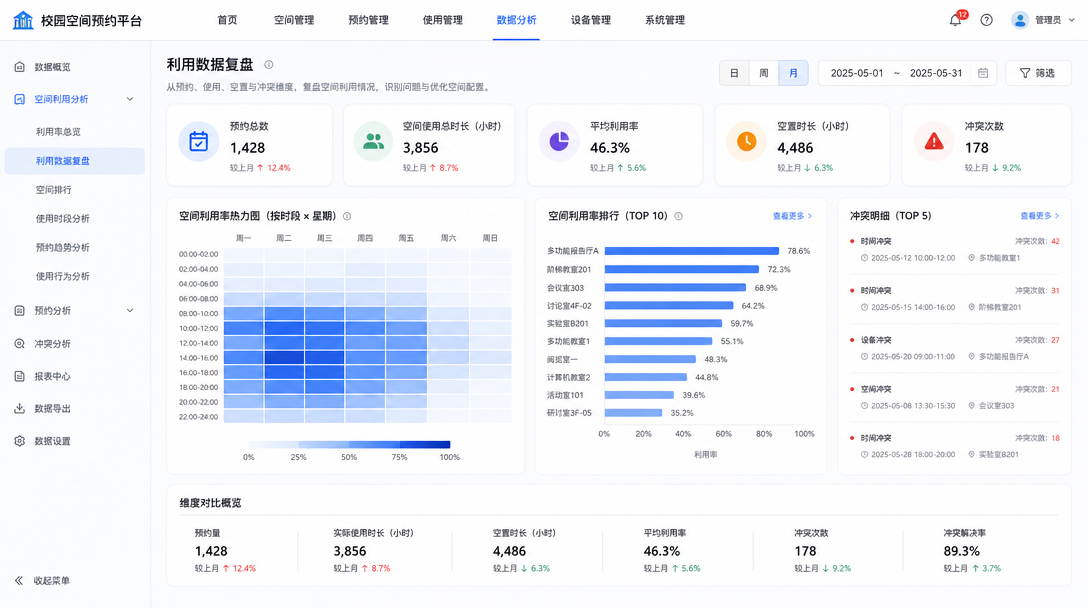Click the 研讨室3F-05 bar in ranking chart
This screenshot has width=1088, height=608.
(x=633, y=412)
